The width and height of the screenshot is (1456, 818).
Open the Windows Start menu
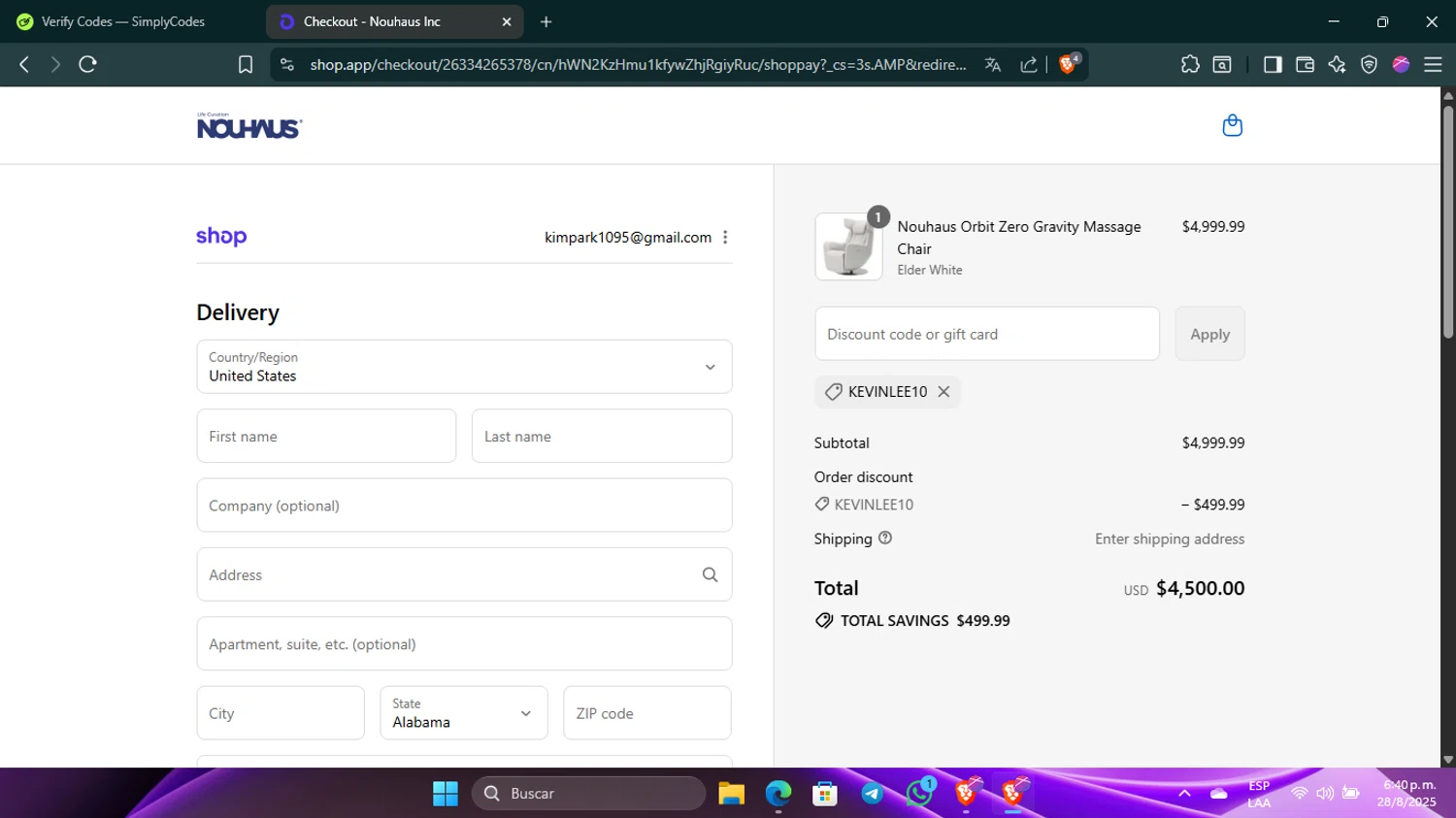(x=446, y=794)
